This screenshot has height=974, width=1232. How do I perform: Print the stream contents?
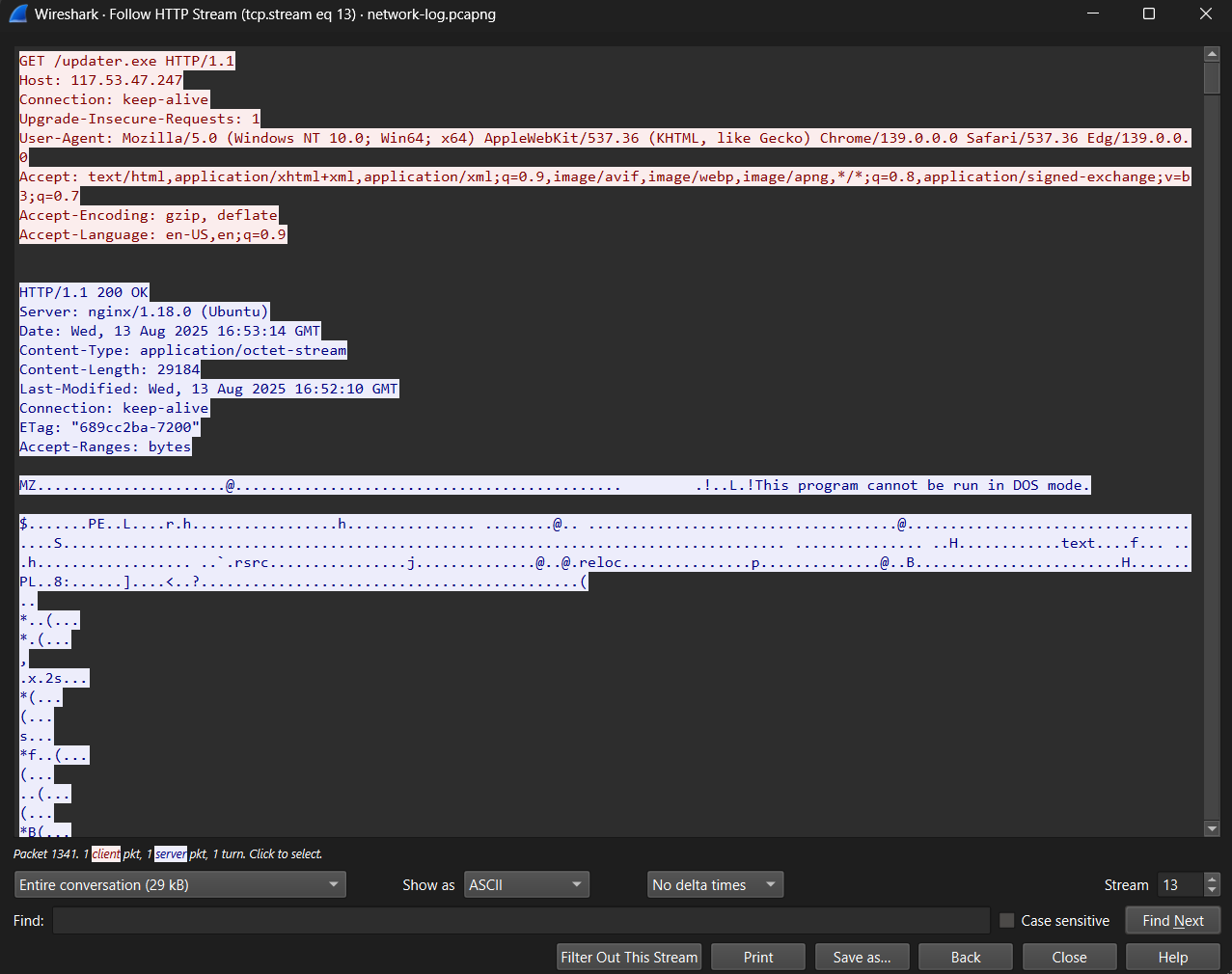[x=758, y=957]
